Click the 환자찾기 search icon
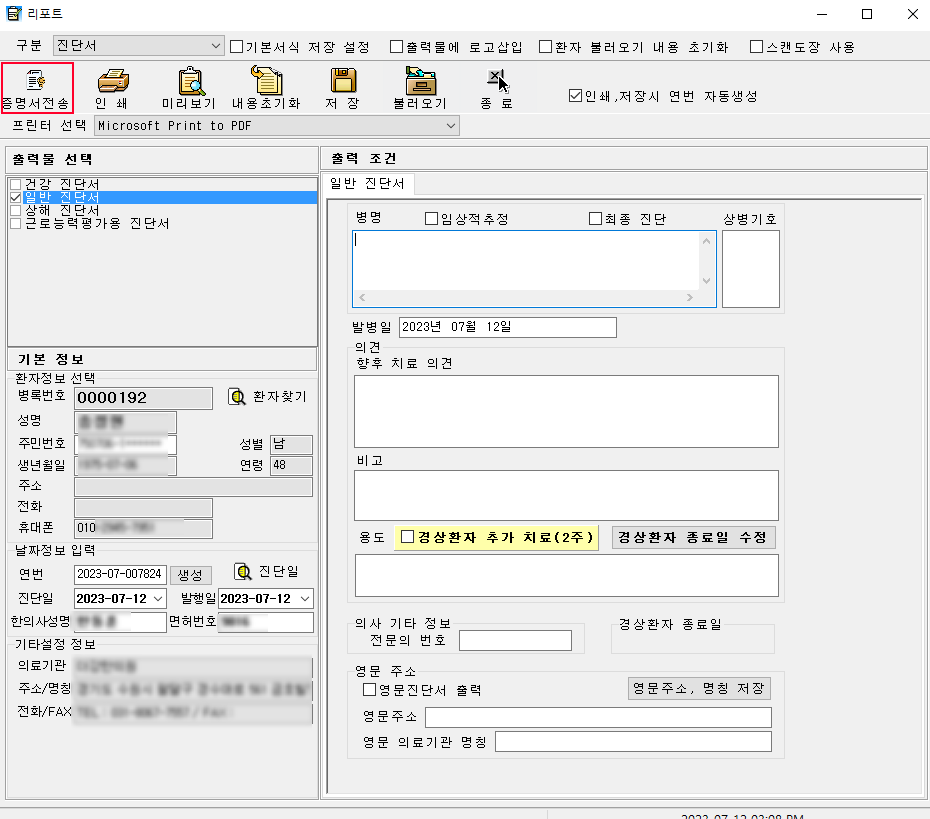Viewport: 930px width, 819px height. coord(237,397)
